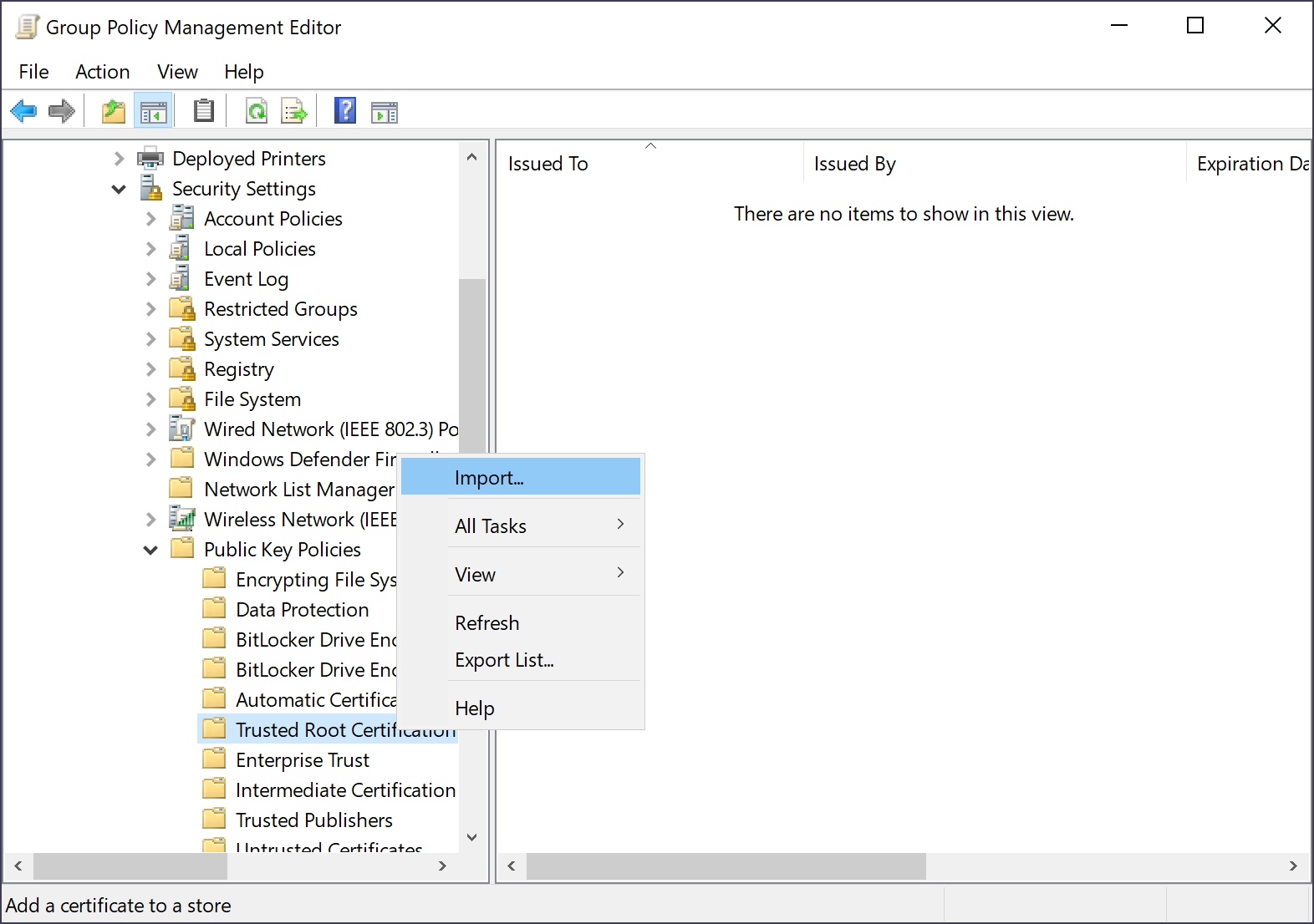
Task: Expand the Deployed Printers node
Action: coord(119,159)
